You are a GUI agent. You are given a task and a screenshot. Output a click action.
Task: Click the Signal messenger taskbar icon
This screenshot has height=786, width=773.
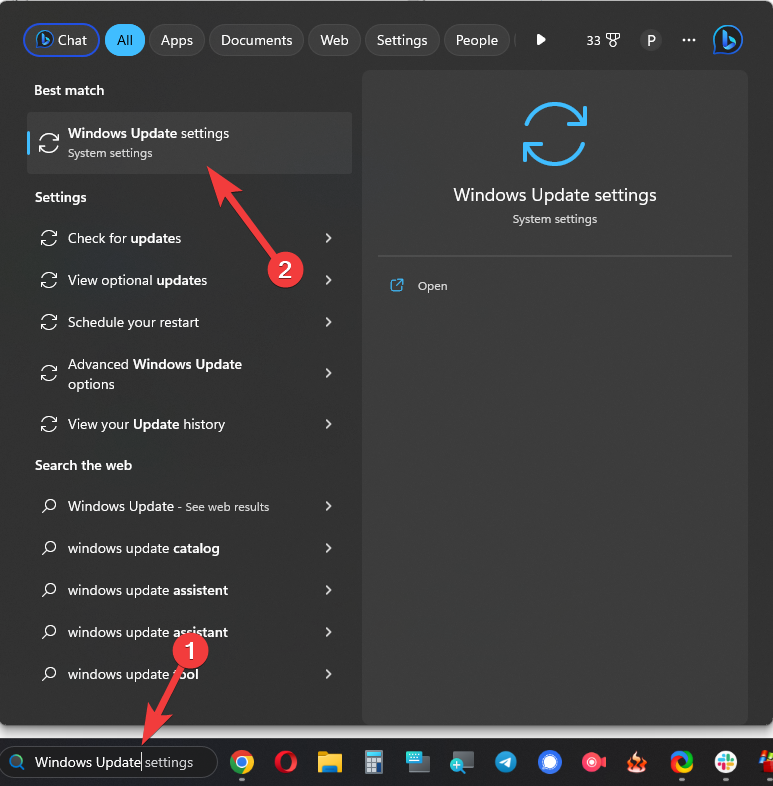(549, 762)
